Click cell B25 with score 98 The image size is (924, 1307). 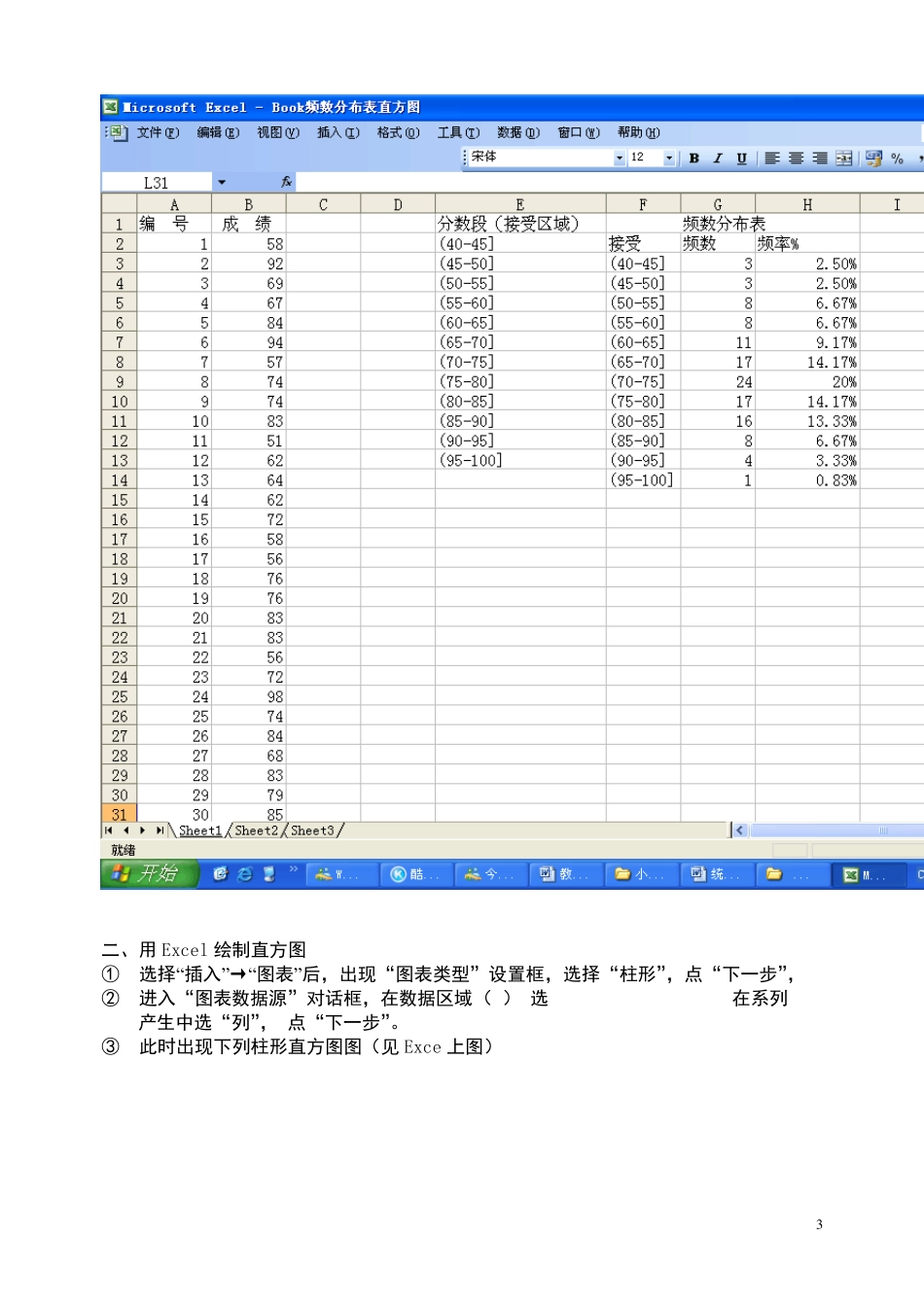(x=248, y=696)
